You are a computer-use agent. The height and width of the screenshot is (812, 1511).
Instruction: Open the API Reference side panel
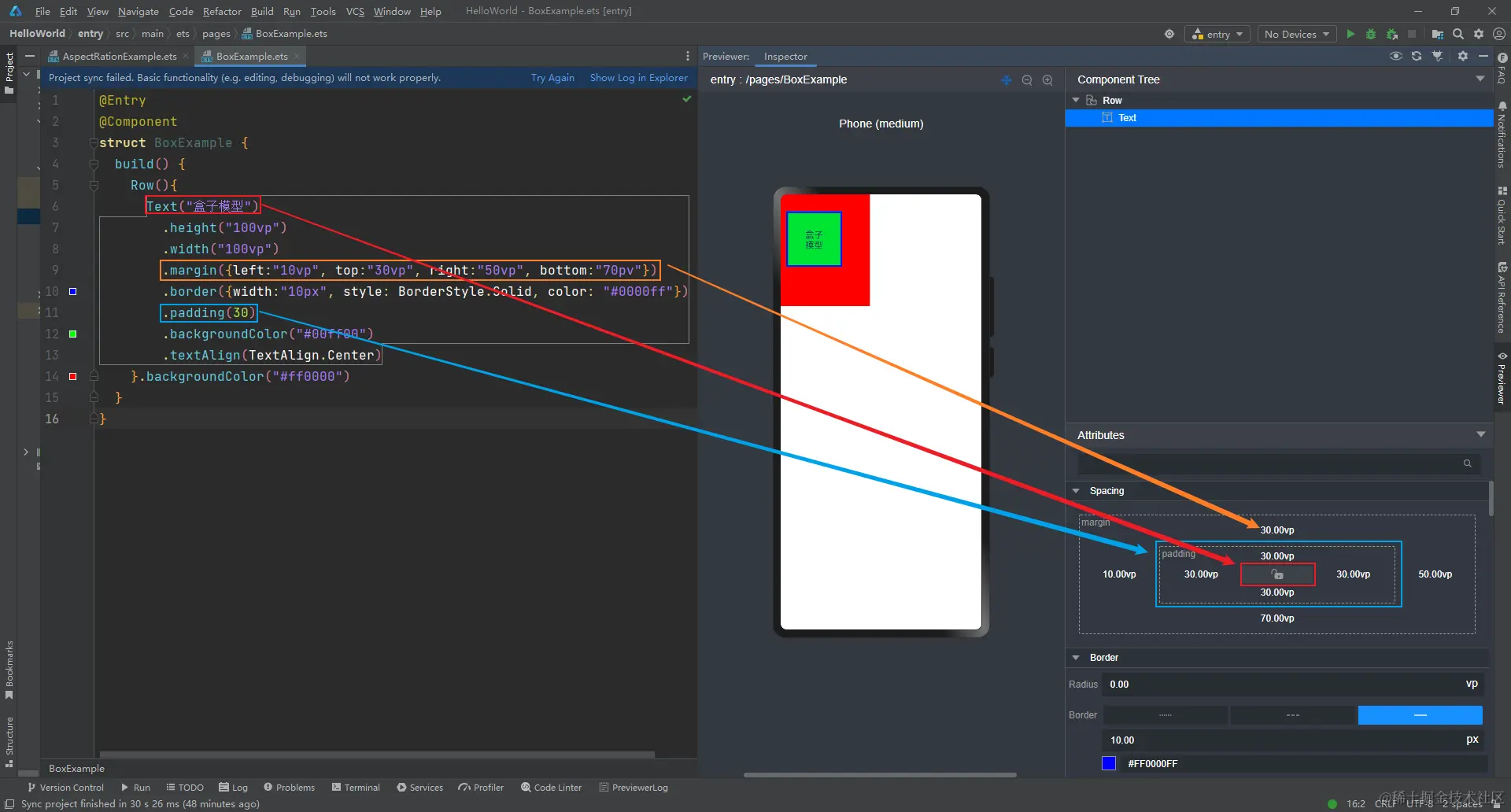tap(1502, 297)
